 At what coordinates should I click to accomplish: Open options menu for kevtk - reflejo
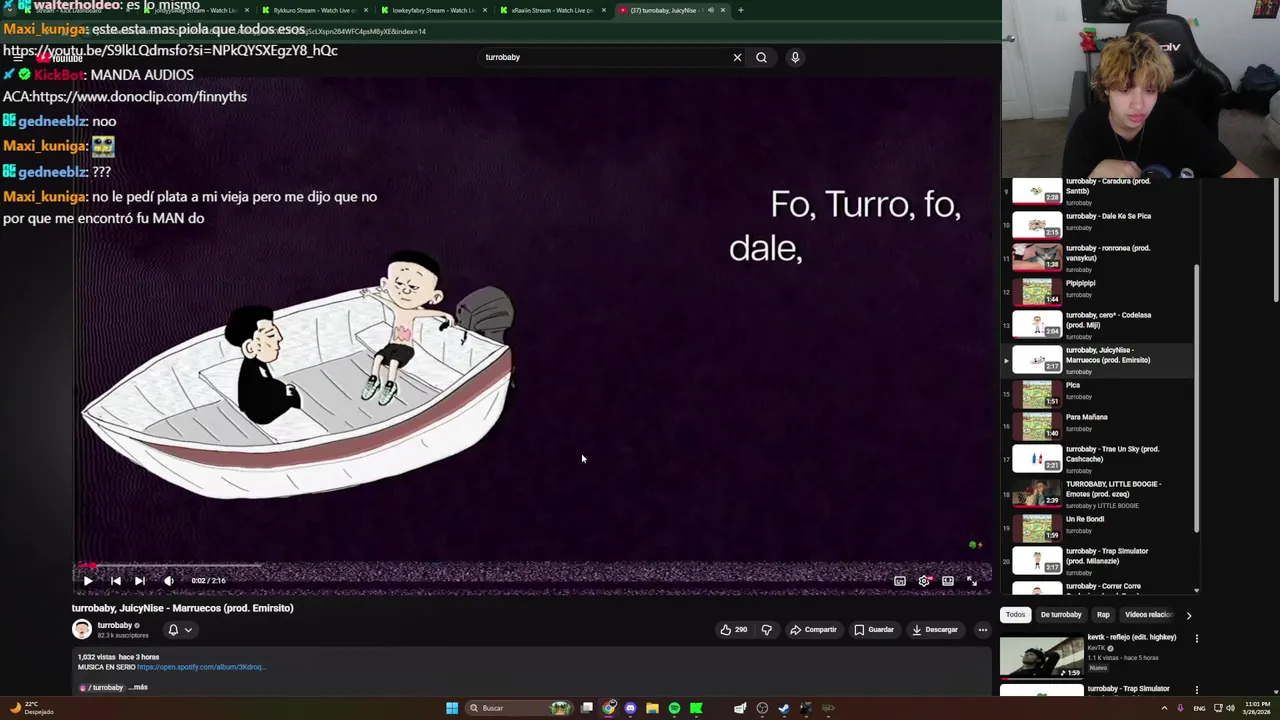(1196, 638)
